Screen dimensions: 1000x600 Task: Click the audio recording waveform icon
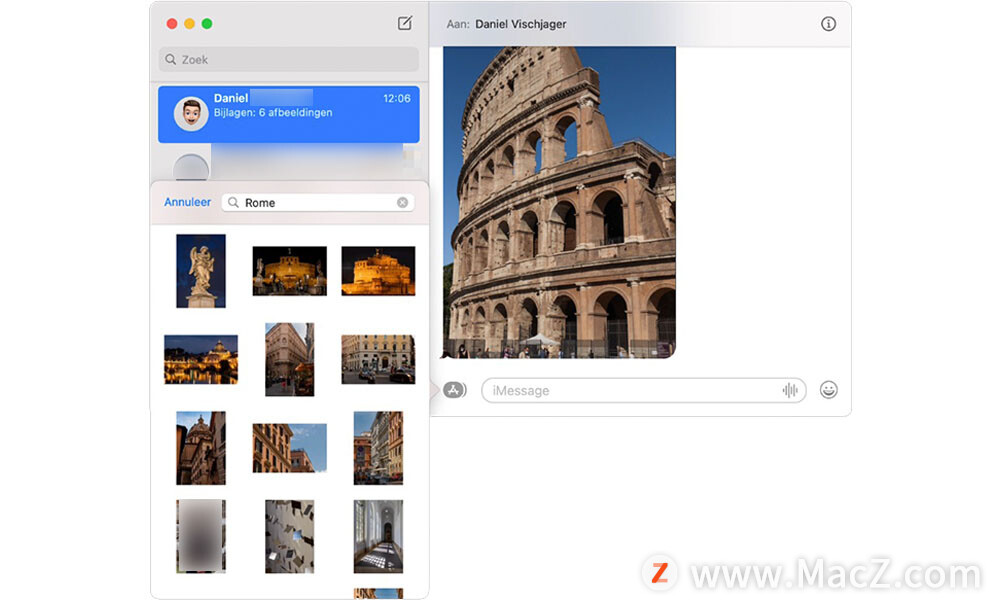(x=790, y=391)
